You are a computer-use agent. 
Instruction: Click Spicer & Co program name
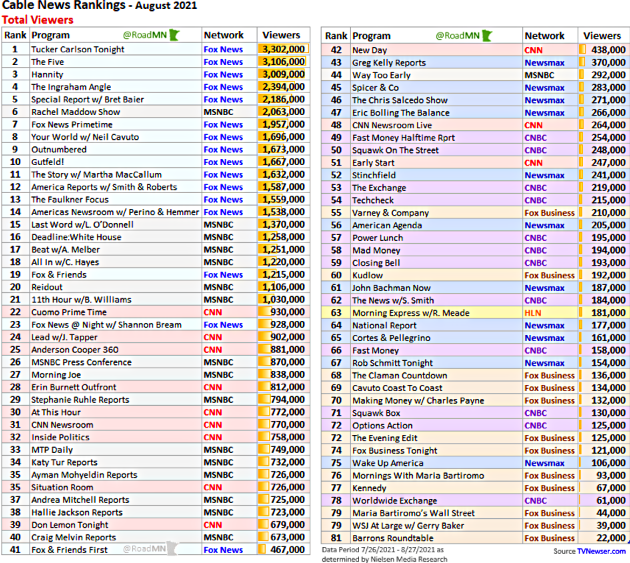pyautogui.click(x=376, y=88)
